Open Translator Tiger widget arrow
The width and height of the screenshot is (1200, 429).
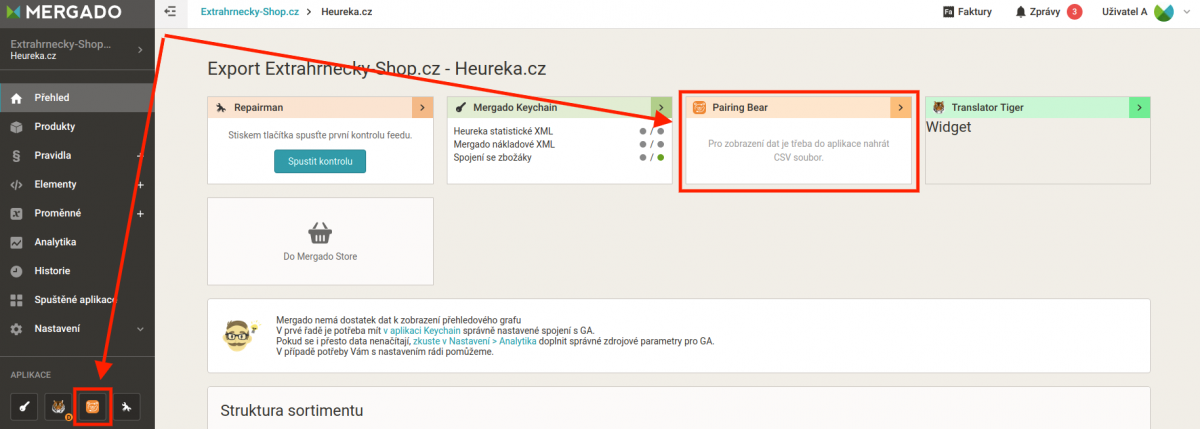point(1140,107)
